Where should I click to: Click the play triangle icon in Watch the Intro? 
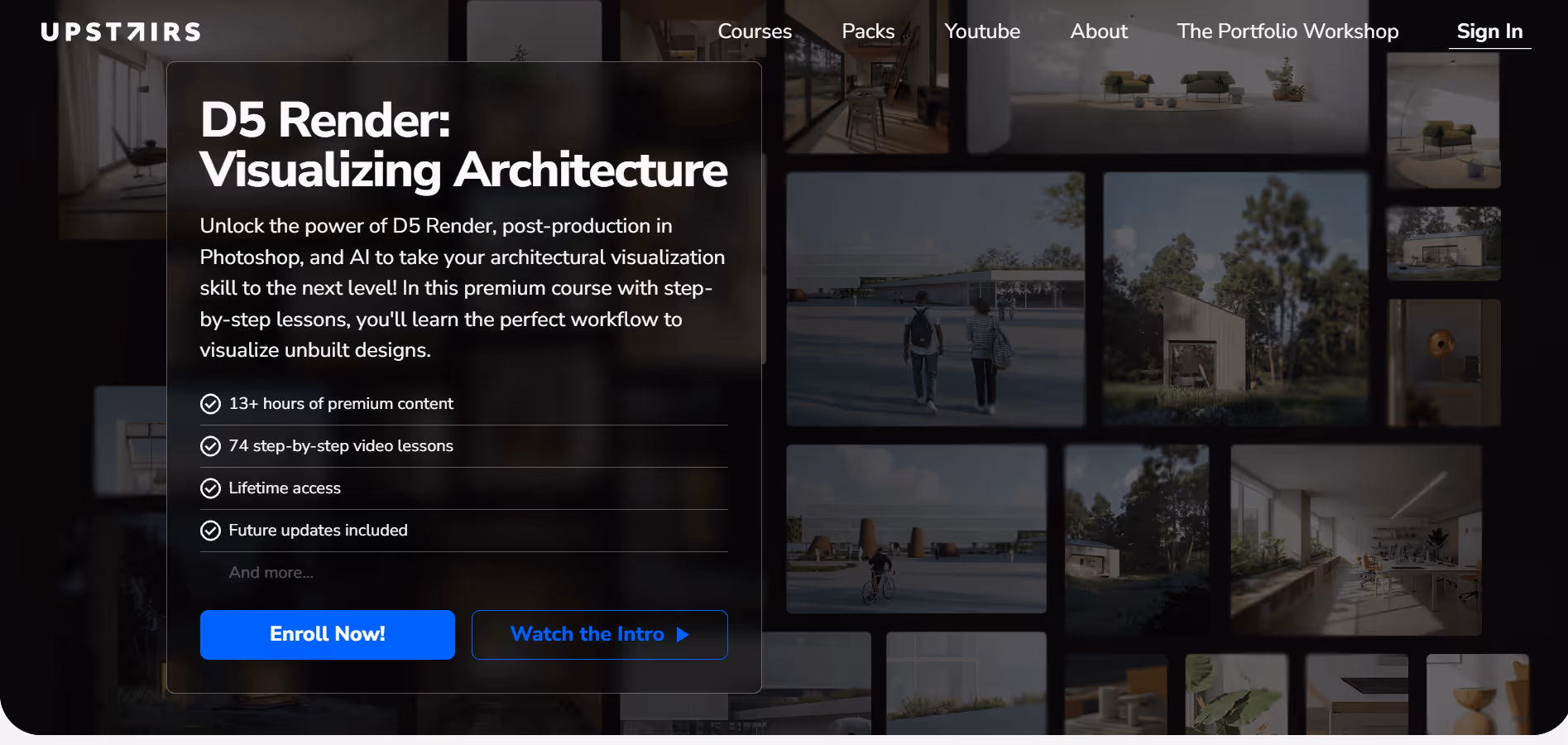[683, 635]
